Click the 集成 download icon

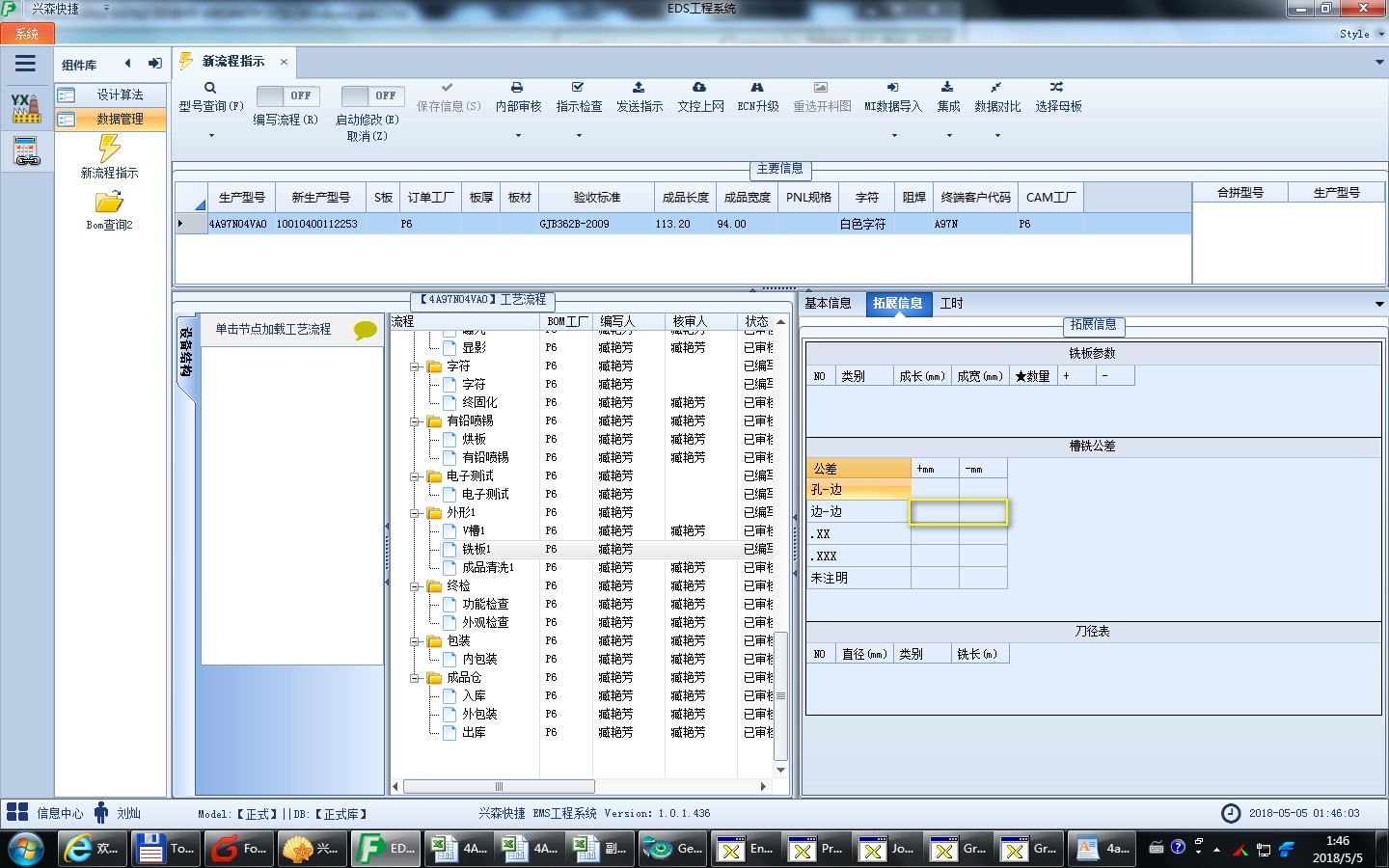click(947, 87)
